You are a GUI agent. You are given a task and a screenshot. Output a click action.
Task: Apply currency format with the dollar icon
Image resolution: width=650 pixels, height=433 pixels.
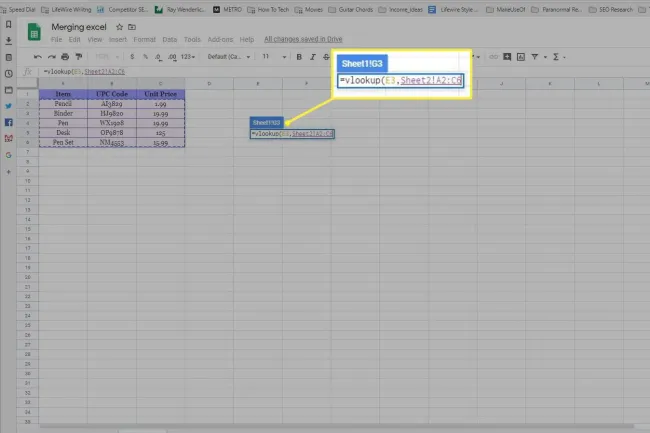[x=132, y=57]
